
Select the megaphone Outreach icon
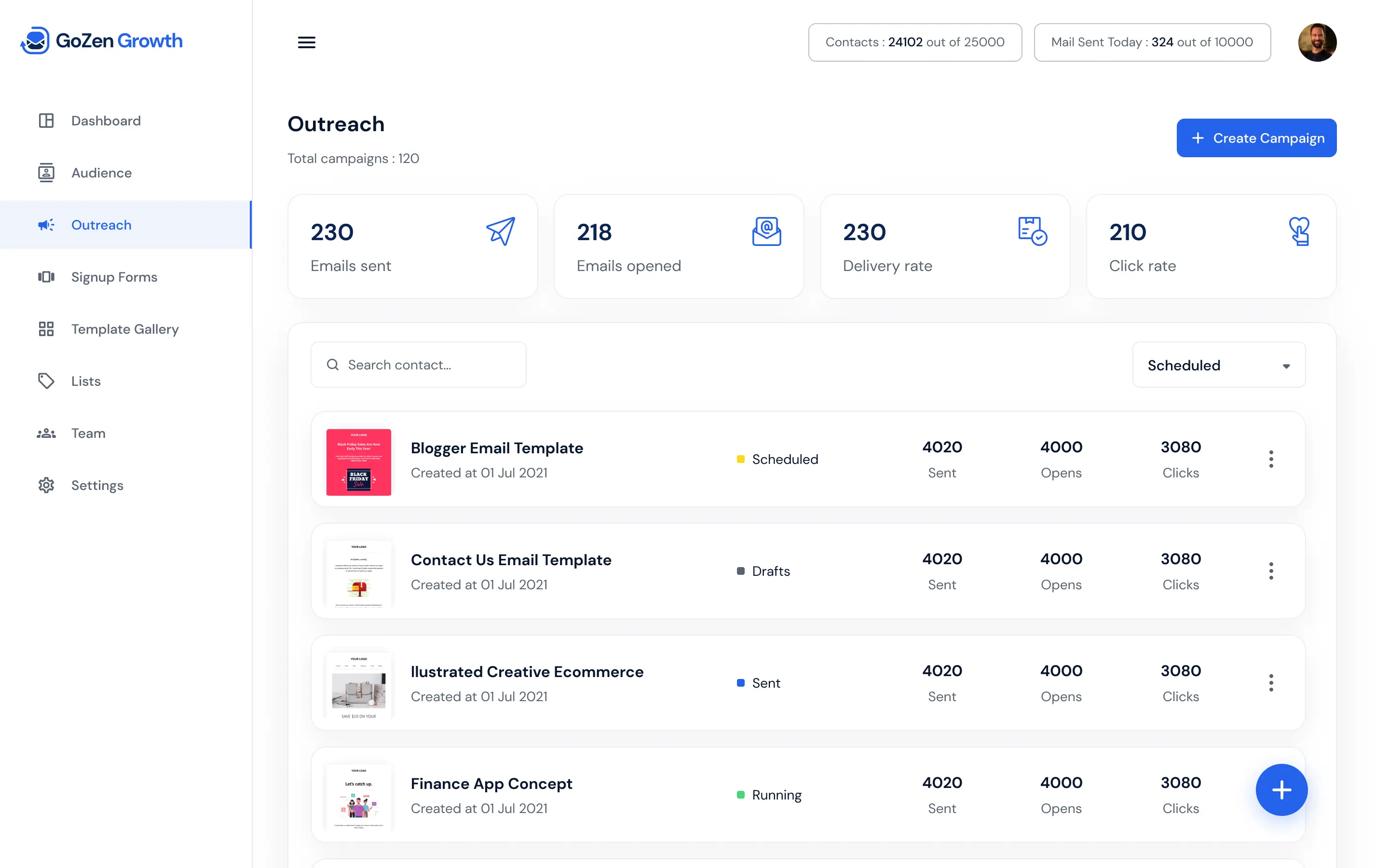pyautogui.click(x=45, y=224)
